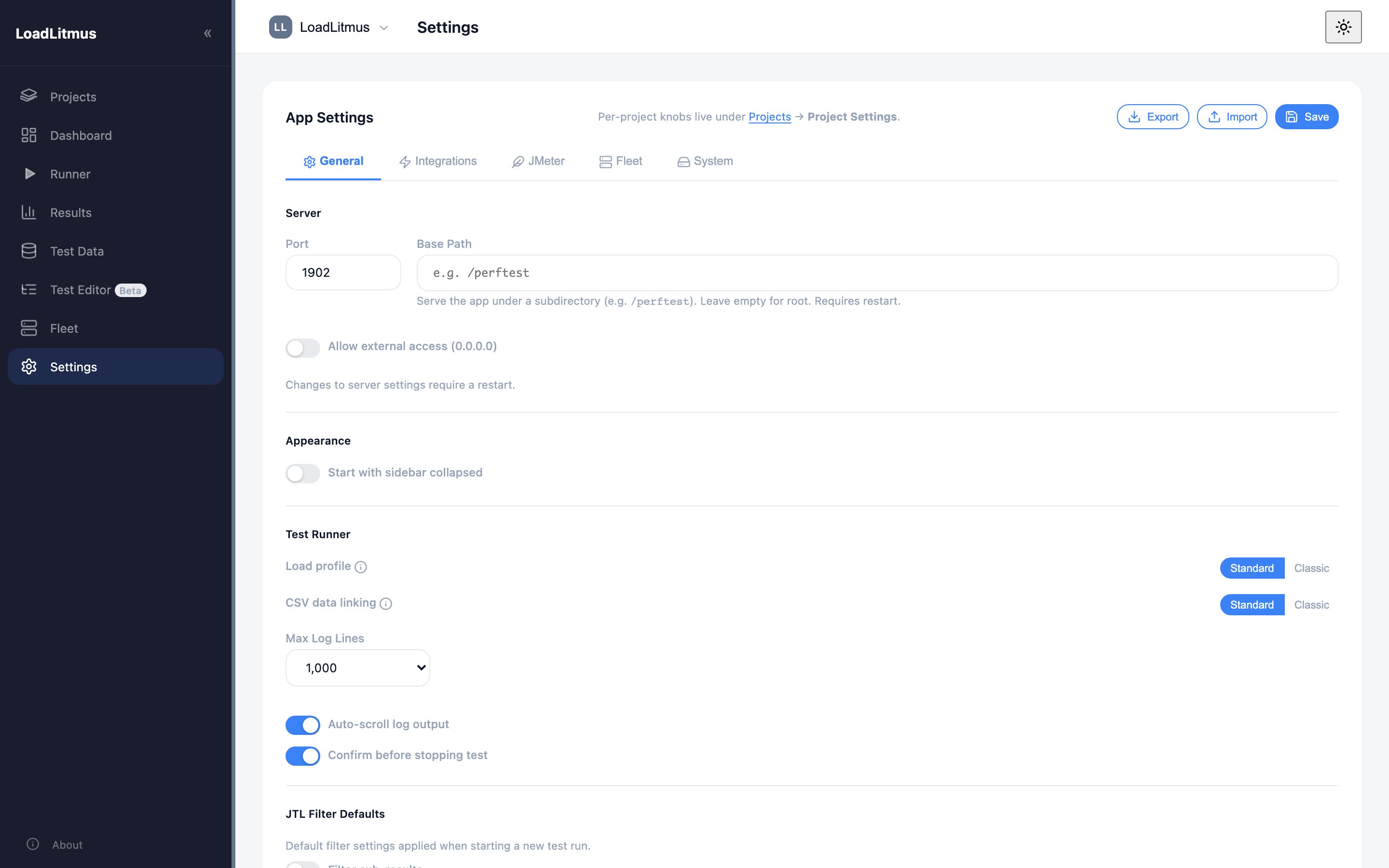Open Fleet in the sidebar
The height and width of the screenshot is (868, 1389).
[x=115, y=328]
